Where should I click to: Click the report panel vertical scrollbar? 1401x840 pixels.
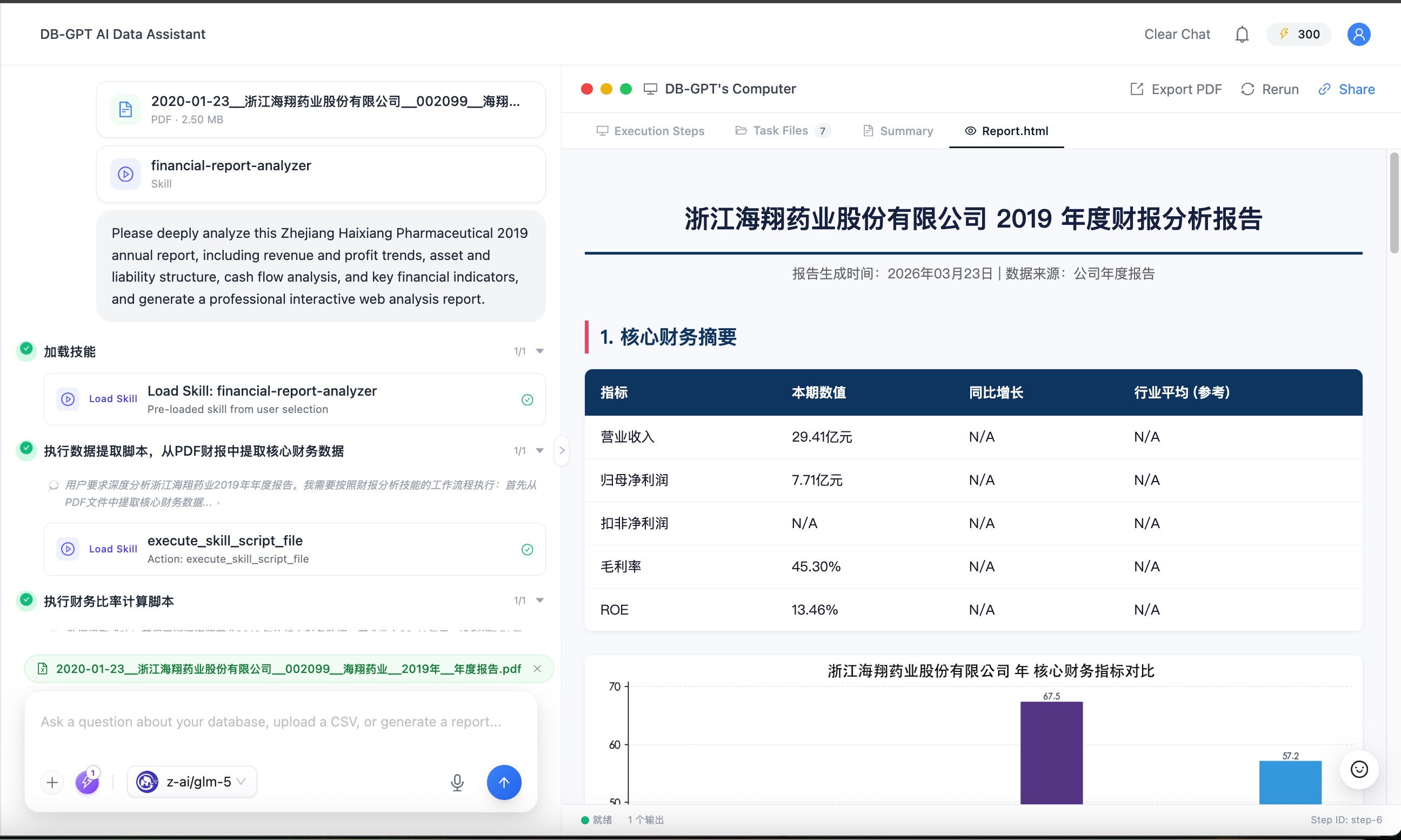point(1393,203)
